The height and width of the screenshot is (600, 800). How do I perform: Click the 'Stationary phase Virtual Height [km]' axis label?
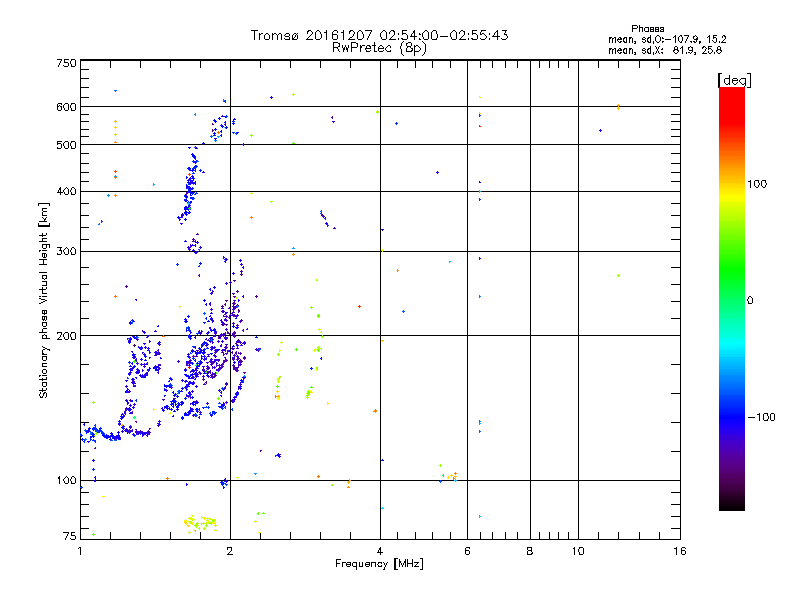[43, 300]
